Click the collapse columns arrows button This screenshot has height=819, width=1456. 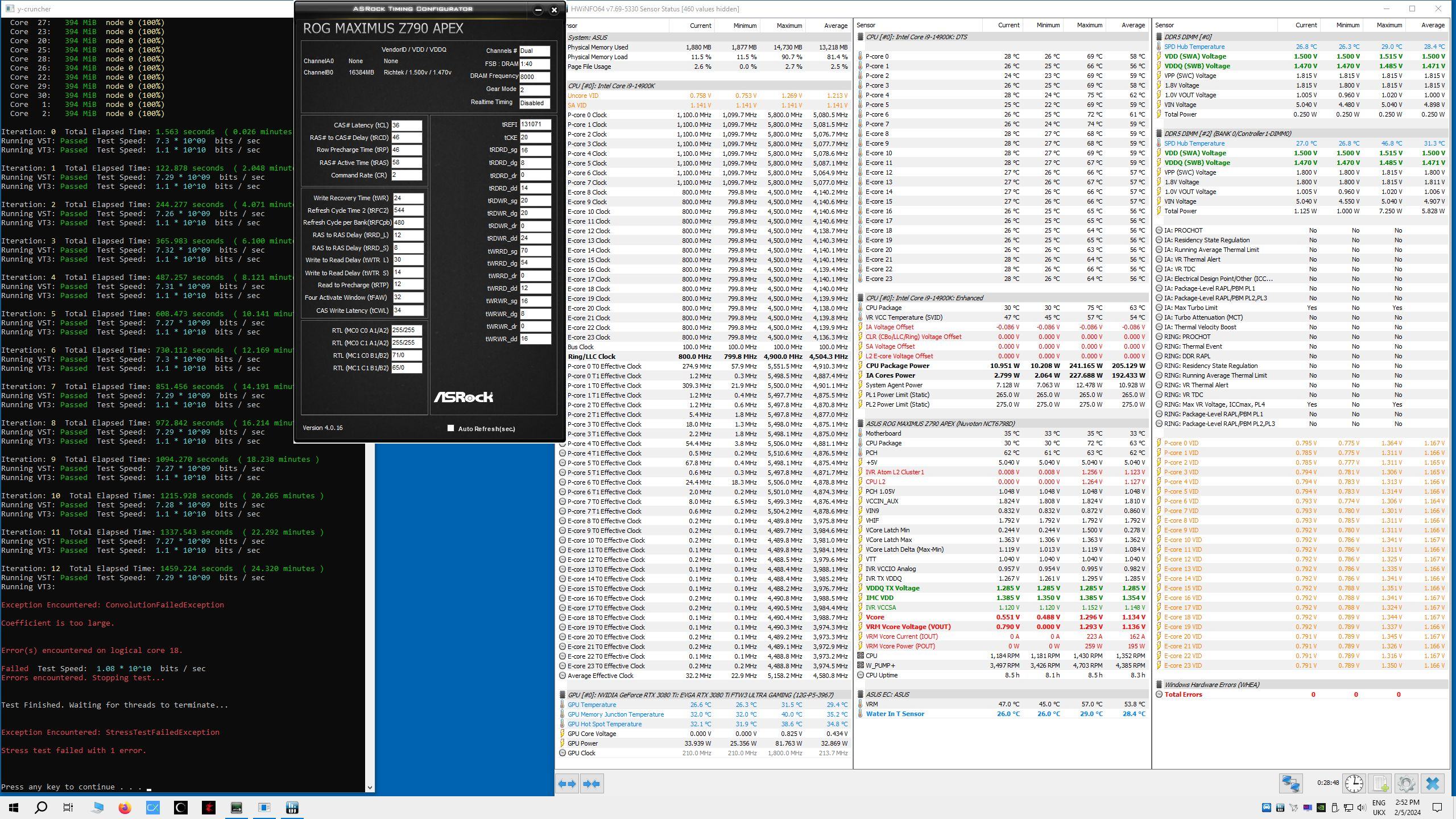(x=591, y=783)
